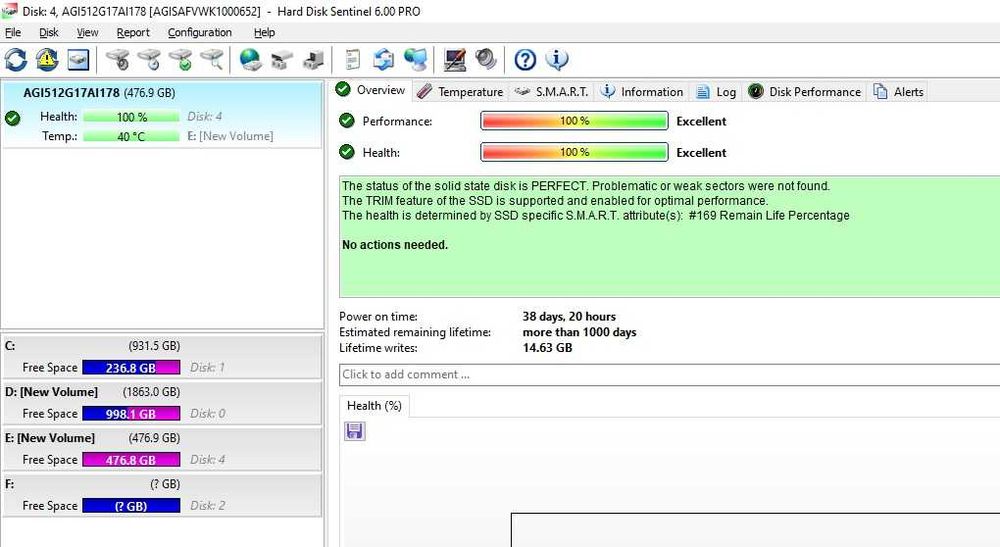This screenshot has height=547, width=1000.
Task: Click green status check beside AGI512G17AI178 Health
Action: click(x=12, y=118)
